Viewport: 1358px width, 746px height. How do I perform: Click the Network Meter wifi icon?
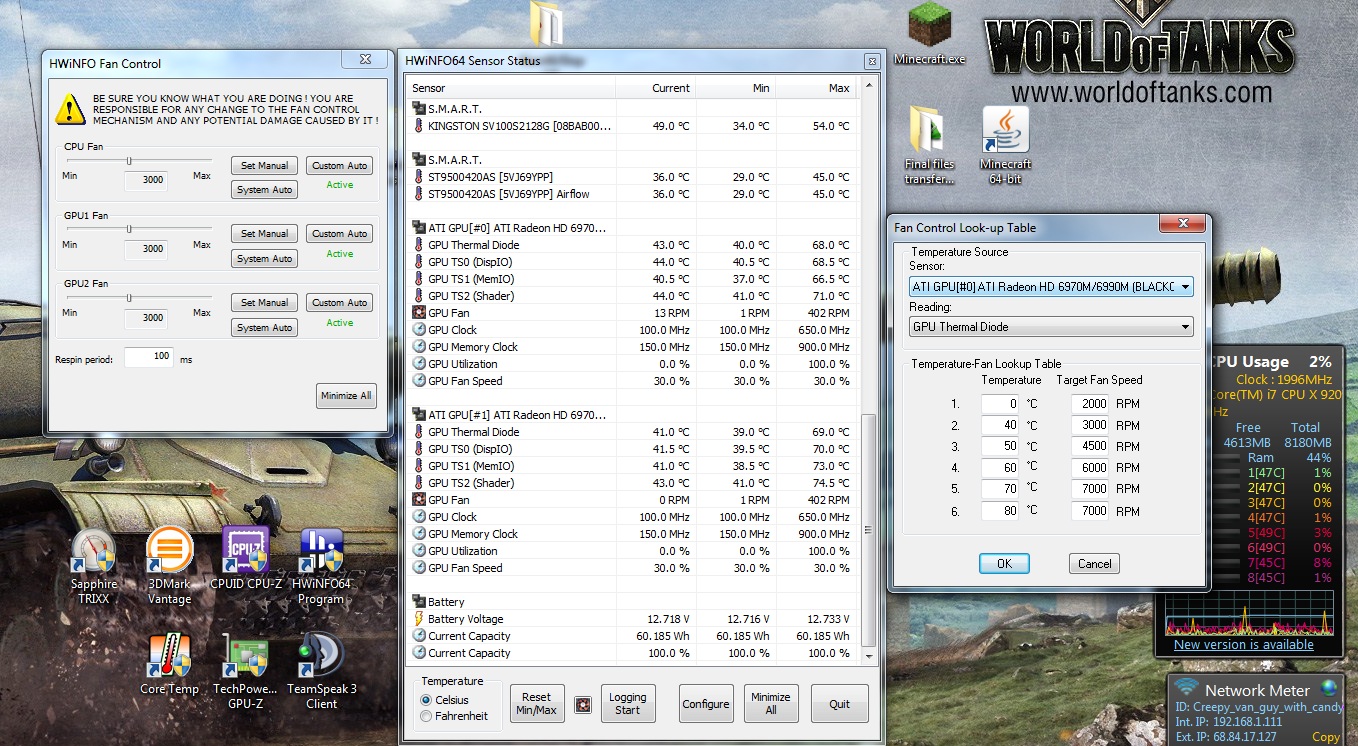pyautogui.click(x=1186, y=688)
